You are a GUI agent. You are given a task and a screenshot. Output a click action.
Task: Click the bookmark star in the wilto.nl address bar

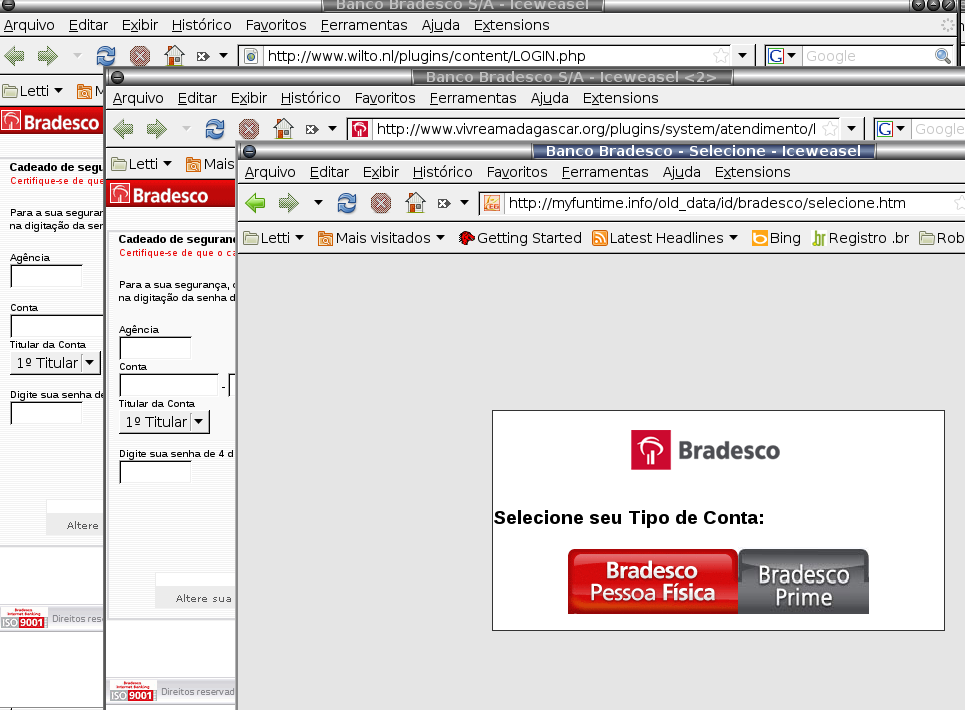[721, 56]
